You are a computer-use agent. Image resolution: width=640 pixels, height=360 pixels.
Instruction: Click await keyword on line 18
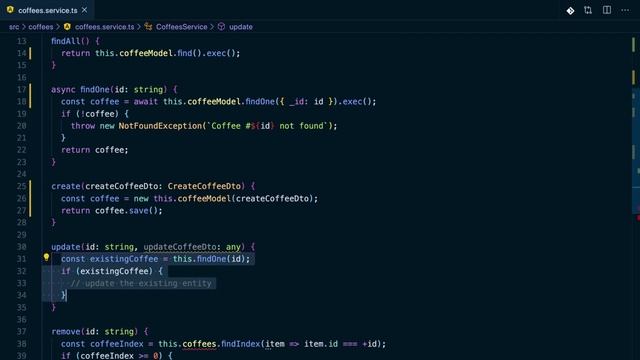click(146, 102)
